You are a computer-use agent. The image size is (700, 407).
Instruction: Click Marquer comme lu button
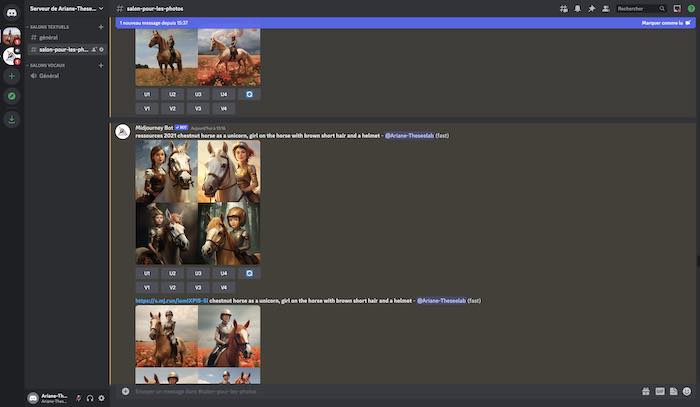click(666, 23)
